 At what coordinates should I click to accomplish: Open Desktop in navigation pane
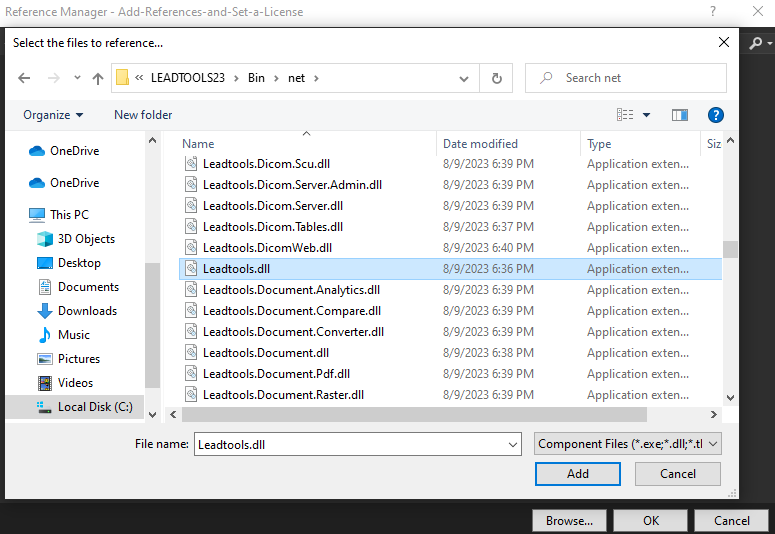69,263
